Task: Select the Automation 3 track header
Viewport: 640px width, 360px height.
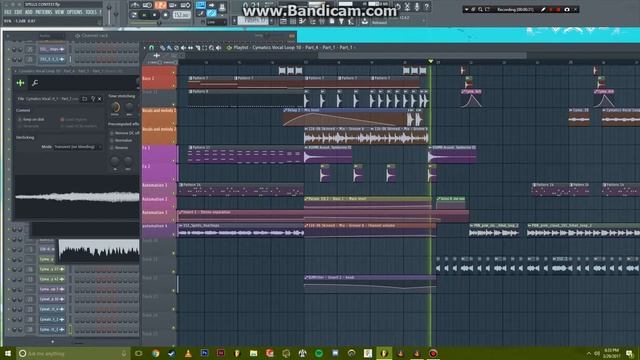Action: pyautogui.click(x=159, y=216)
